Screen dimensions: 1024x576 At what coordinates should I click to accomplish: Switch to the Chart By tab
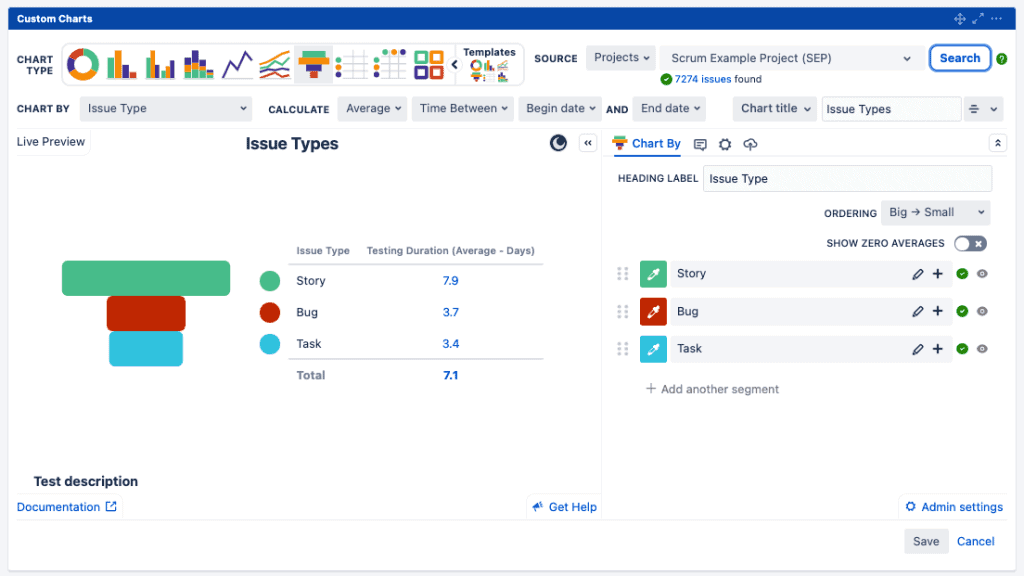[x=647, y=144]
